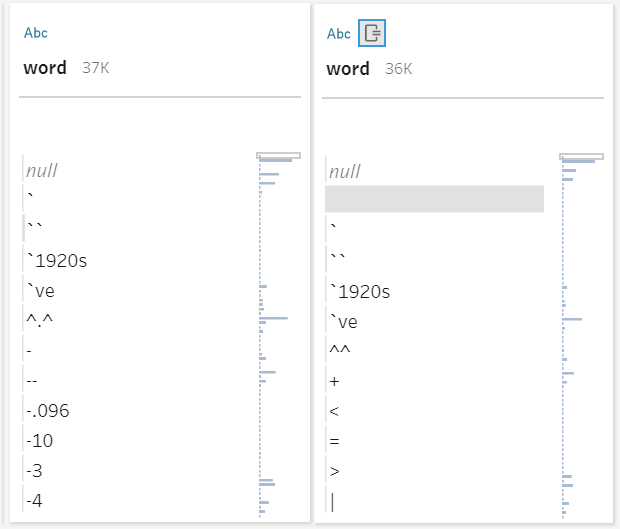The image size is (620, 529).
Task: Pick the -10 value in left list
Action: pyautogui.click(x=39, y=441)
